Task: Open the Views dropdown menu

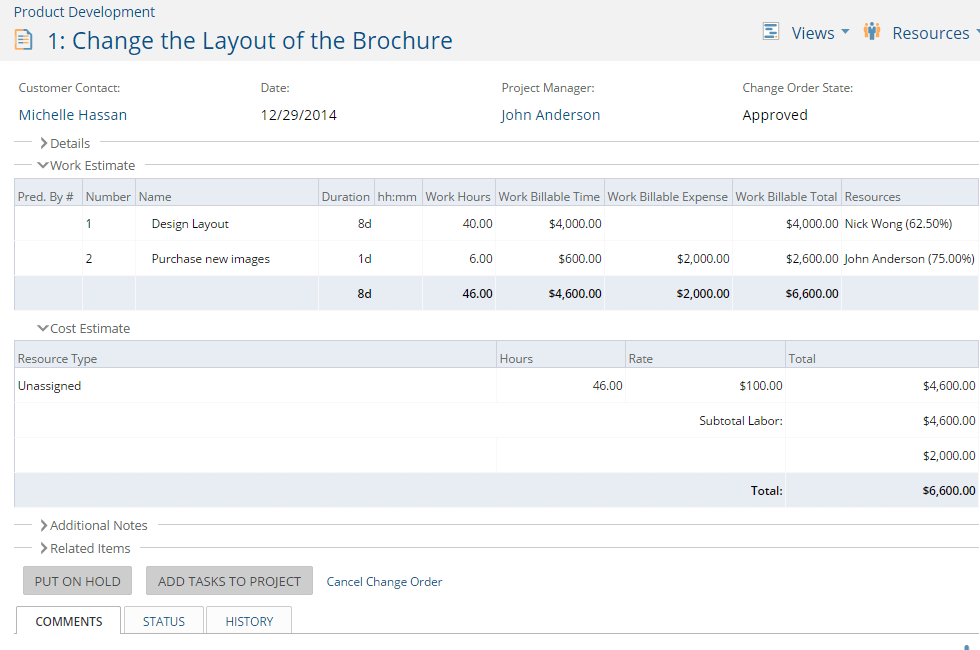Action: [820, 33]
